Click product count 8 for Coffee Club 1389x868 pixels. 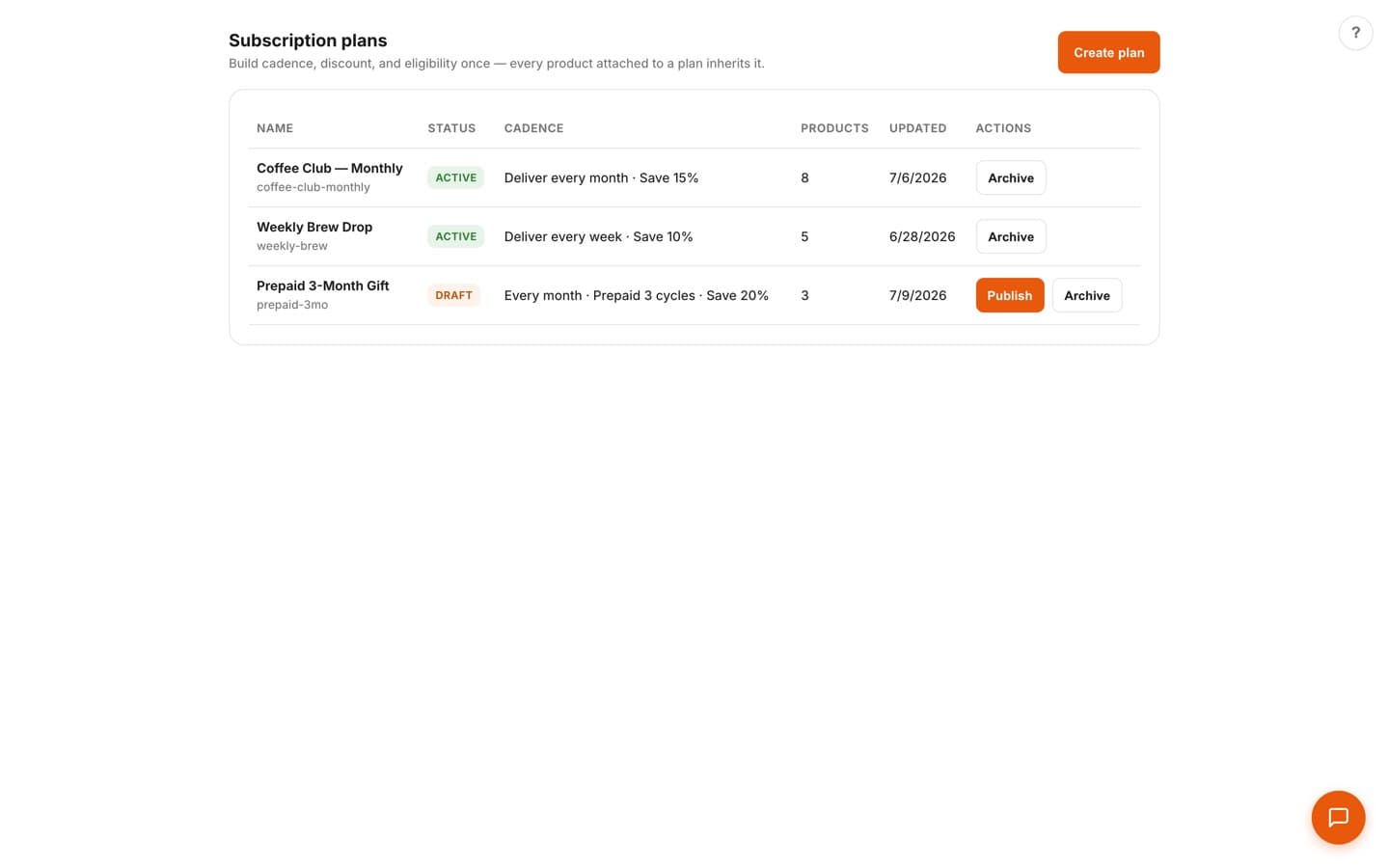pos(804,177)
